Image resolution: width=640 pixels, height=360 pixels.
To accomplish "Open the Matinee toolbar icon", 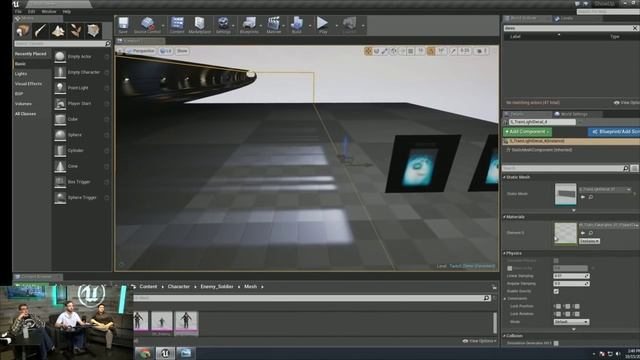I will click(x=273, y=25).
